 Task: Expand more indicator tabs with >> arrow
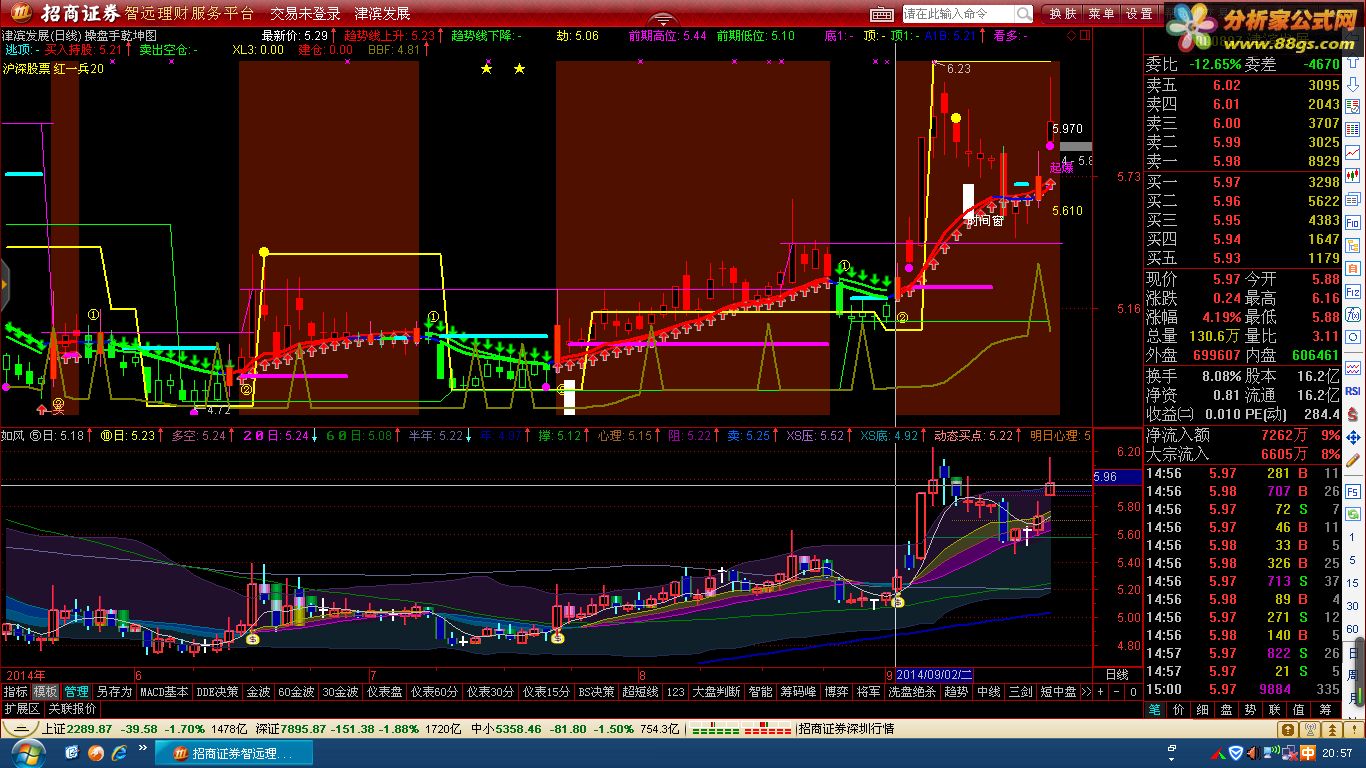(1087, 691)
